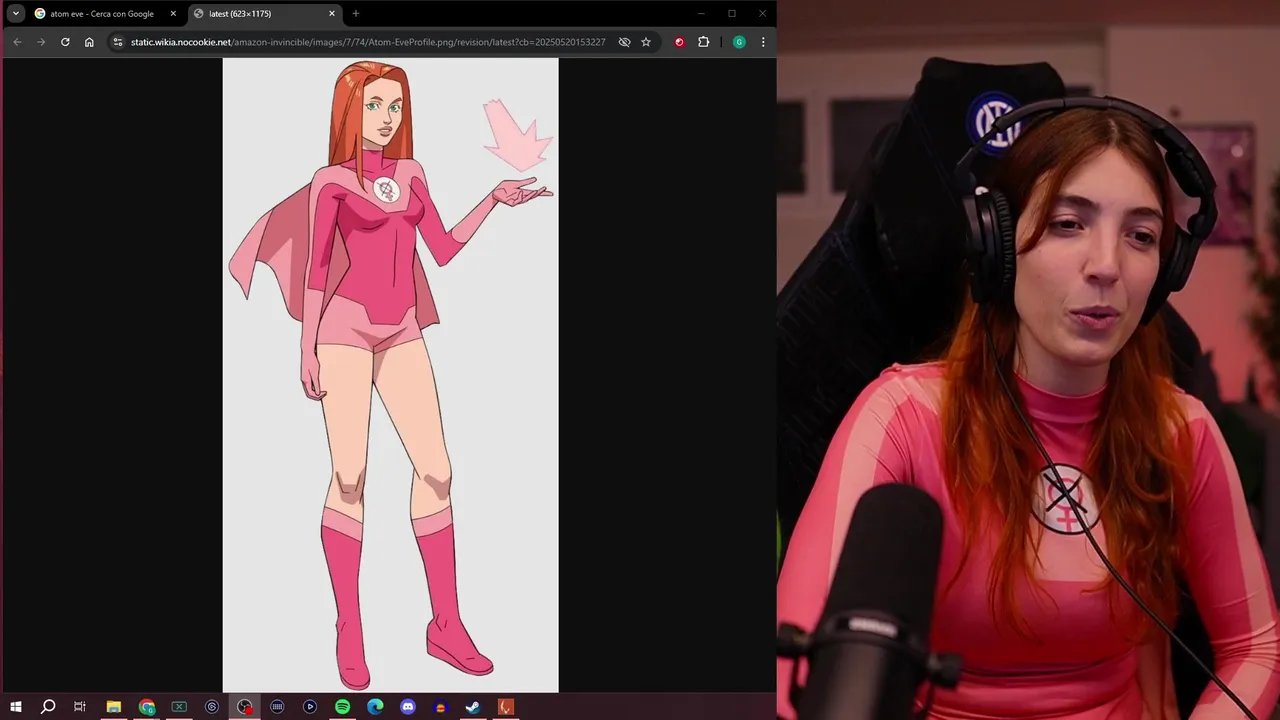Go back to the previous page
The width and height of the screenshot is (1280, 720).
(x=17, y=42)
